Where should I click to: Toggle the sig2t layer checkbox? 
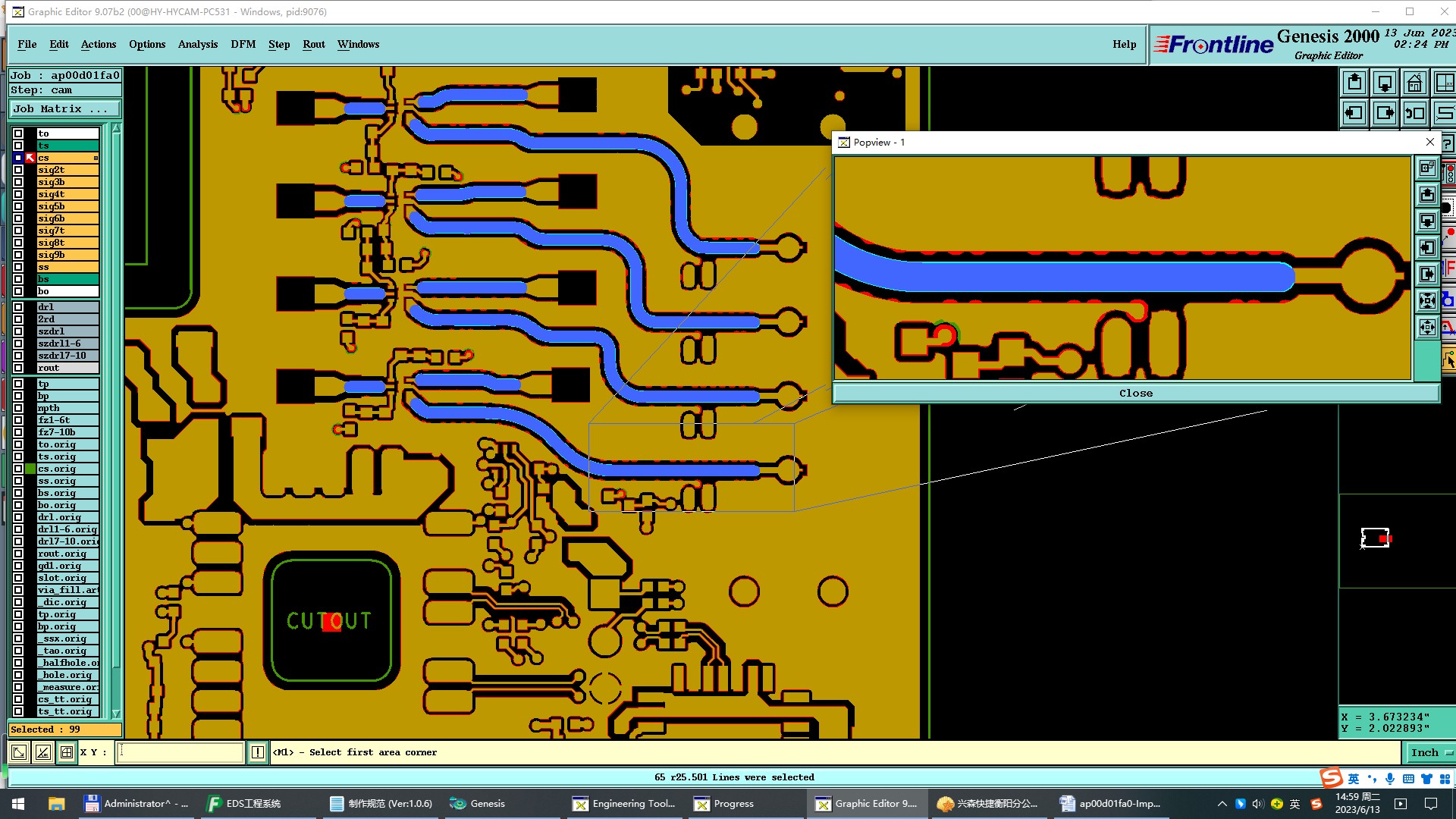(x=18, y=170)
